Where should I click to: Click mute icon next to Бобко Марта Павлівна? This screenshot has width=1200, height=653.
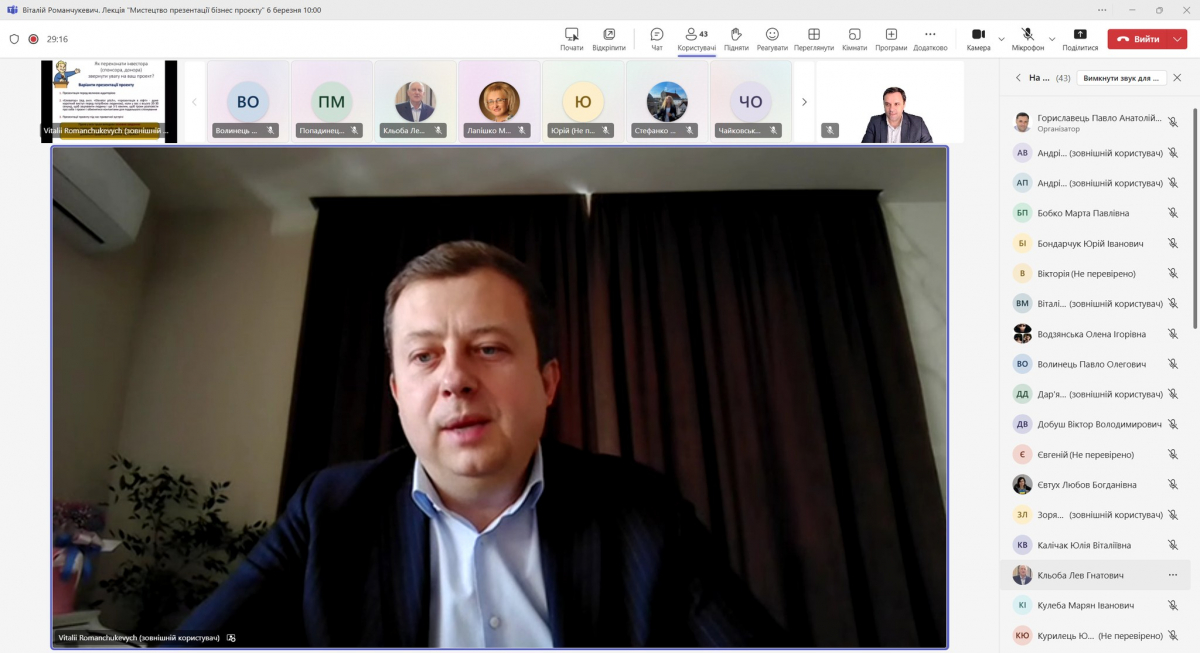click(x=1173, y=213)
